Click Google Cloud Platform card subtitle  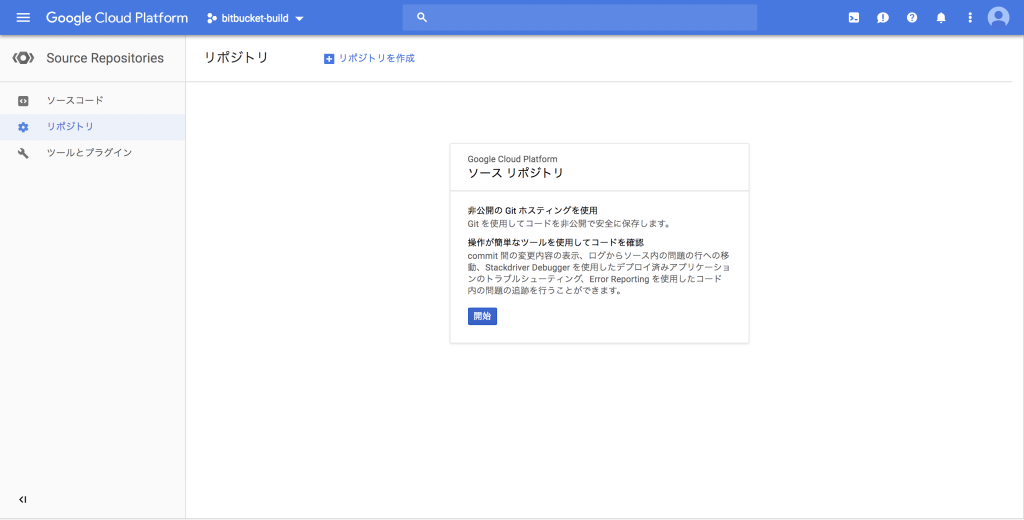tap(512, 159)
